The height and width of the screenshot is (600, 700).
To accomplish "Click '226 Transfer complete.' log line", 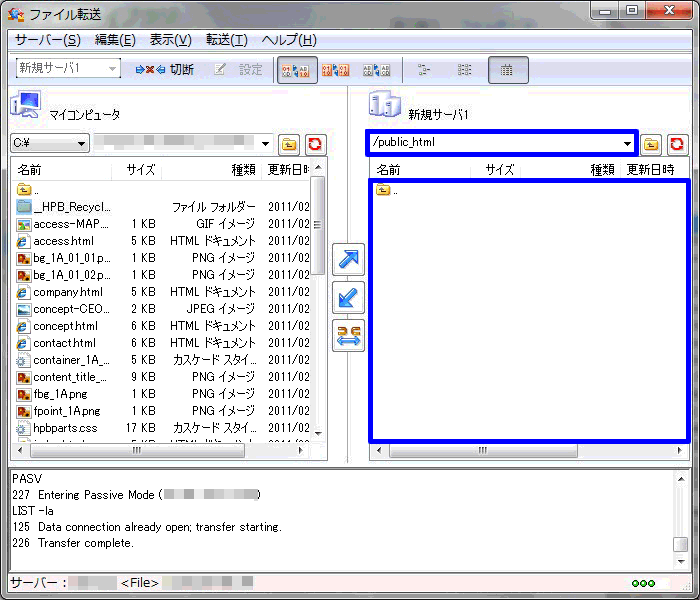I will 73,543.
